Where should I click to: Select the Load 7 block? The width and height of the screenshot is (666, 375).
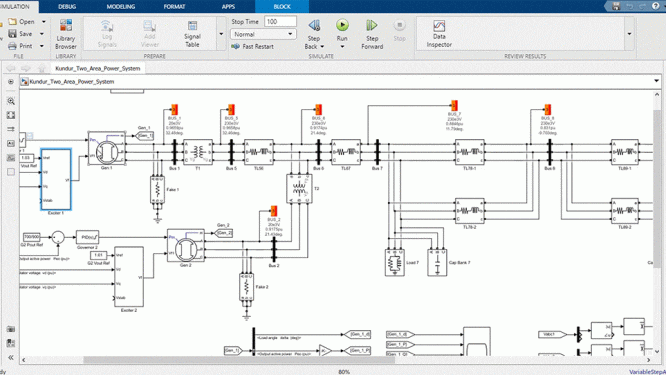tap(395, 263)
